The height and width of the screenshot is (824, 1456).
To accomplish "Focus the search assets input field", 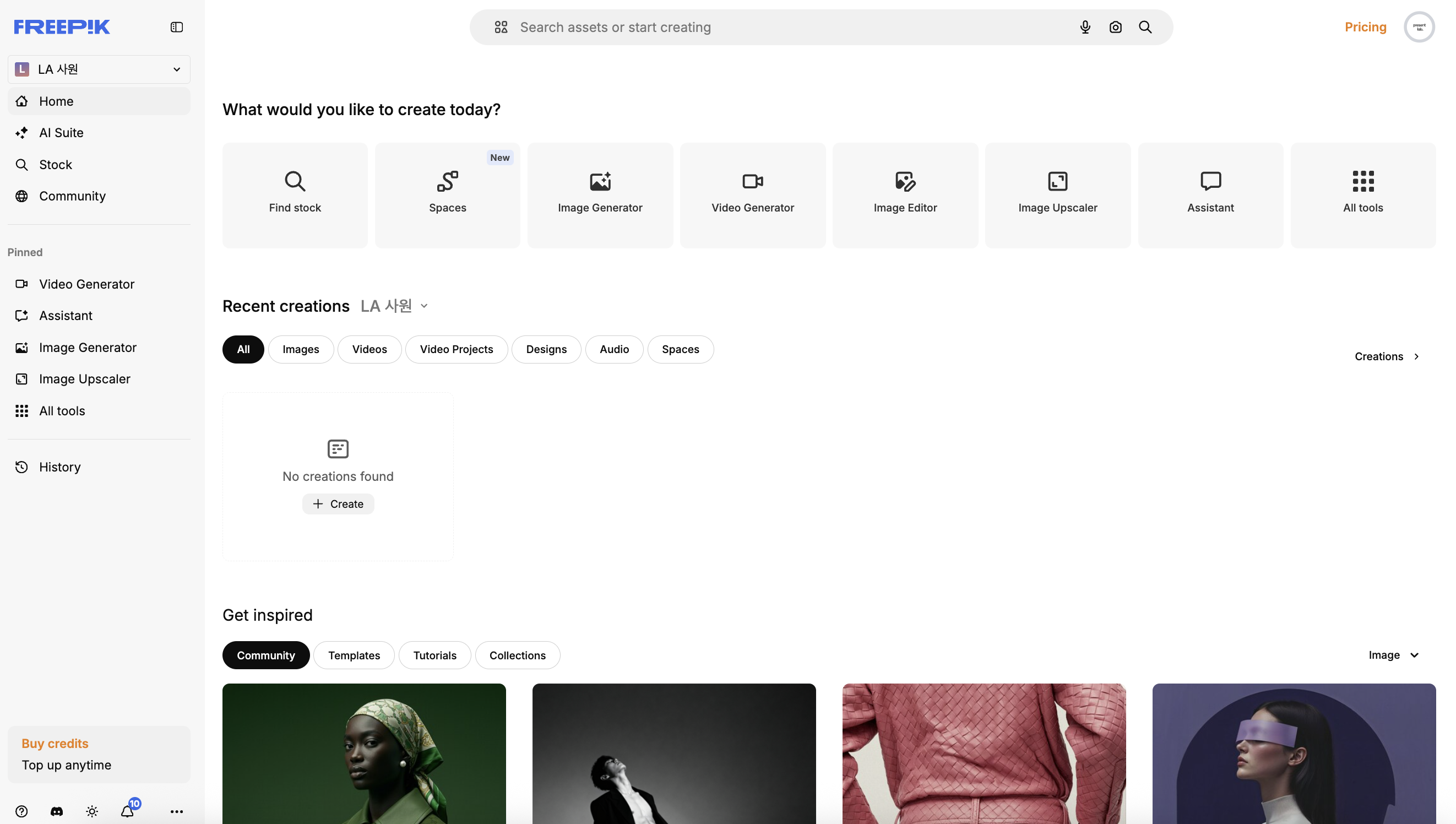I will pos(792,27).
